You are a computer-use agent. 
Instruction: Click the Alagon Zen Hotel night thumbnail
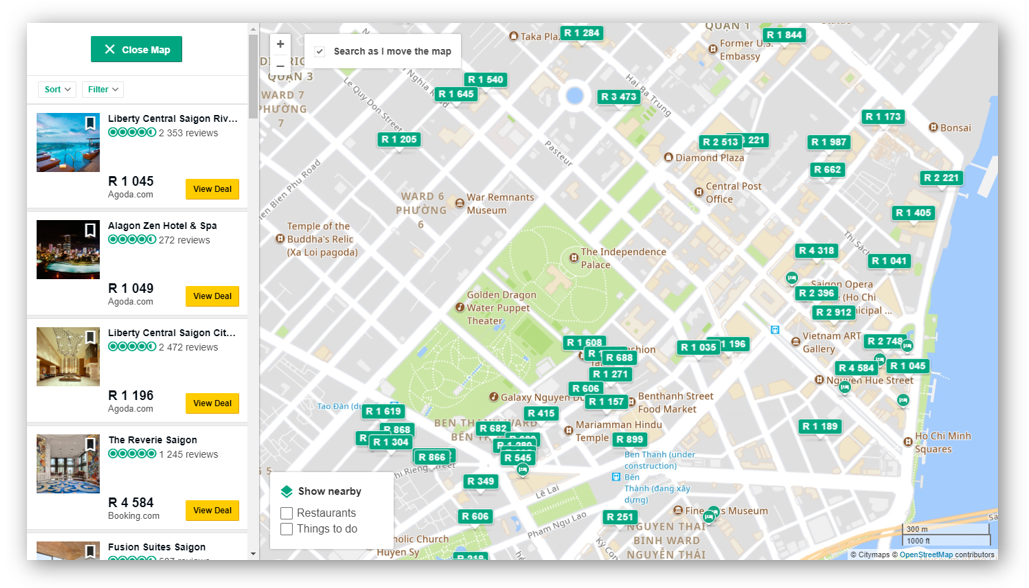click(68, 249)
